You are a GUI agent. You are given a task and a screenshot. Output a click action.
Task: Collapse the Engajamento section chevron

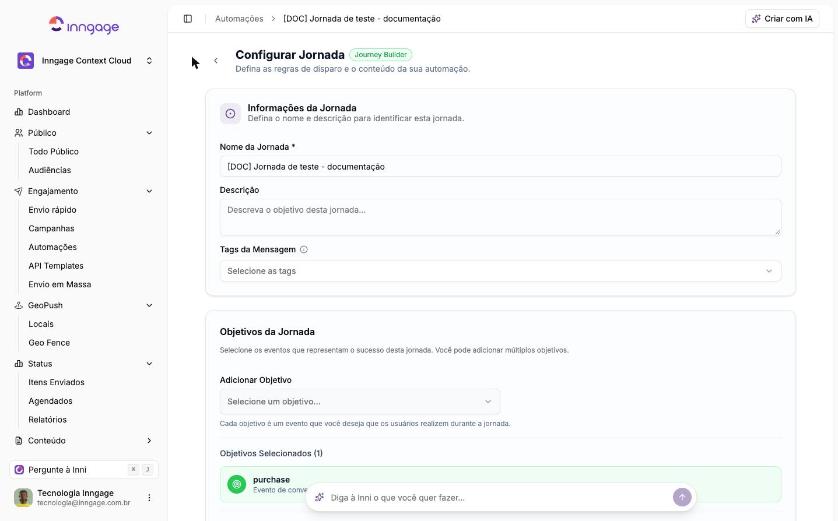pos(149,191)
